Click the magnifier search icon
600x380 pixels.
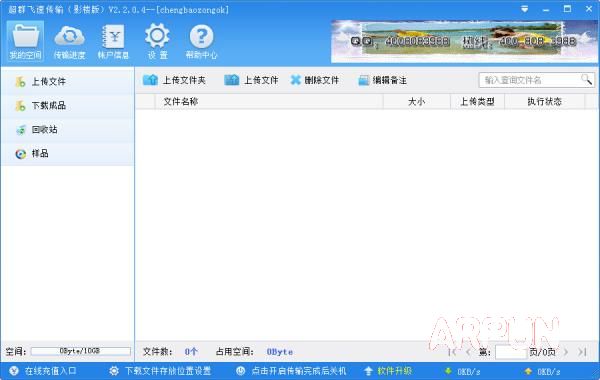pos(586,80)
